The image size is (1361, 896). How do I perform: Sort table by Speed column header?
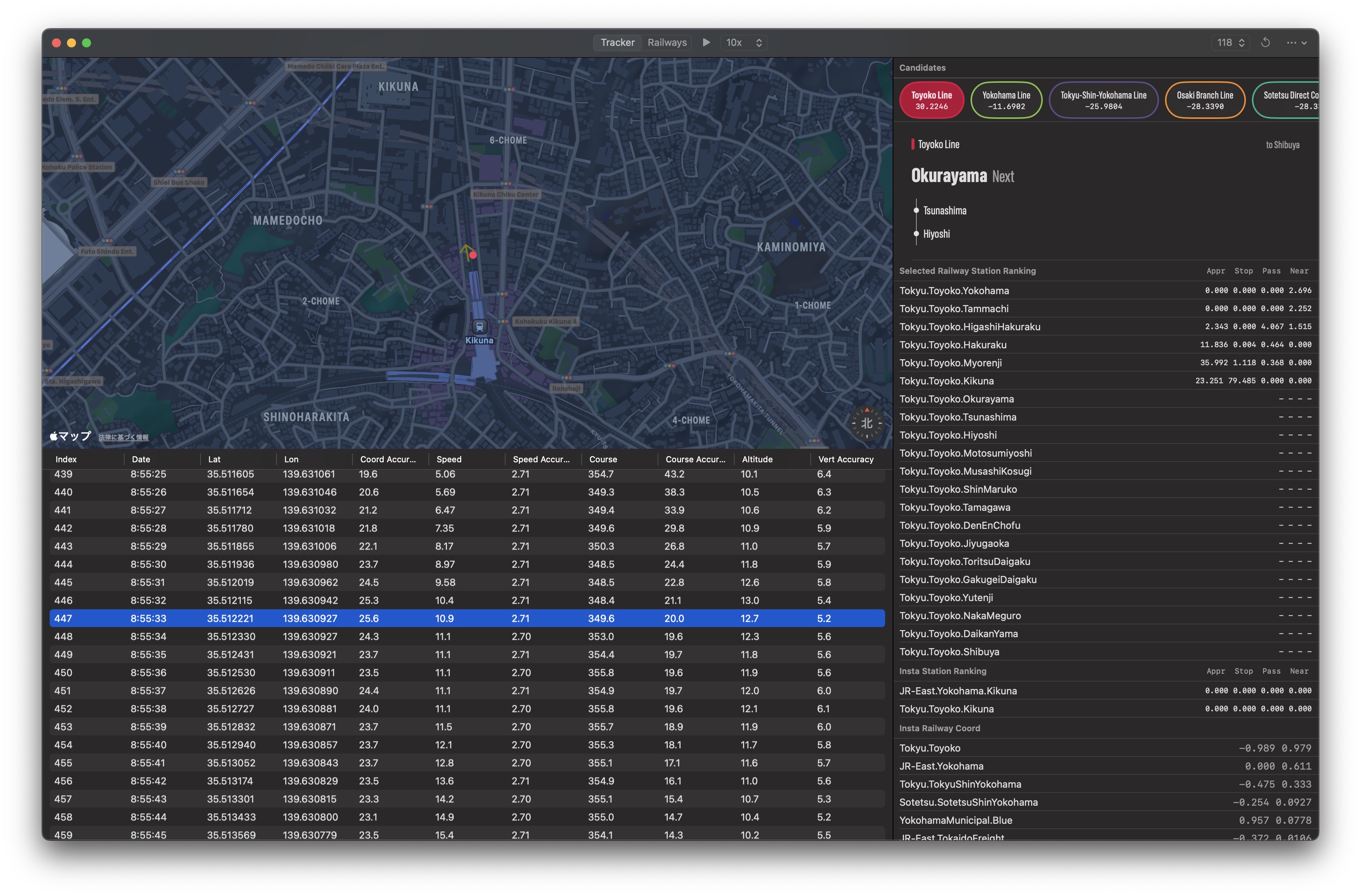tap(449, 459)
